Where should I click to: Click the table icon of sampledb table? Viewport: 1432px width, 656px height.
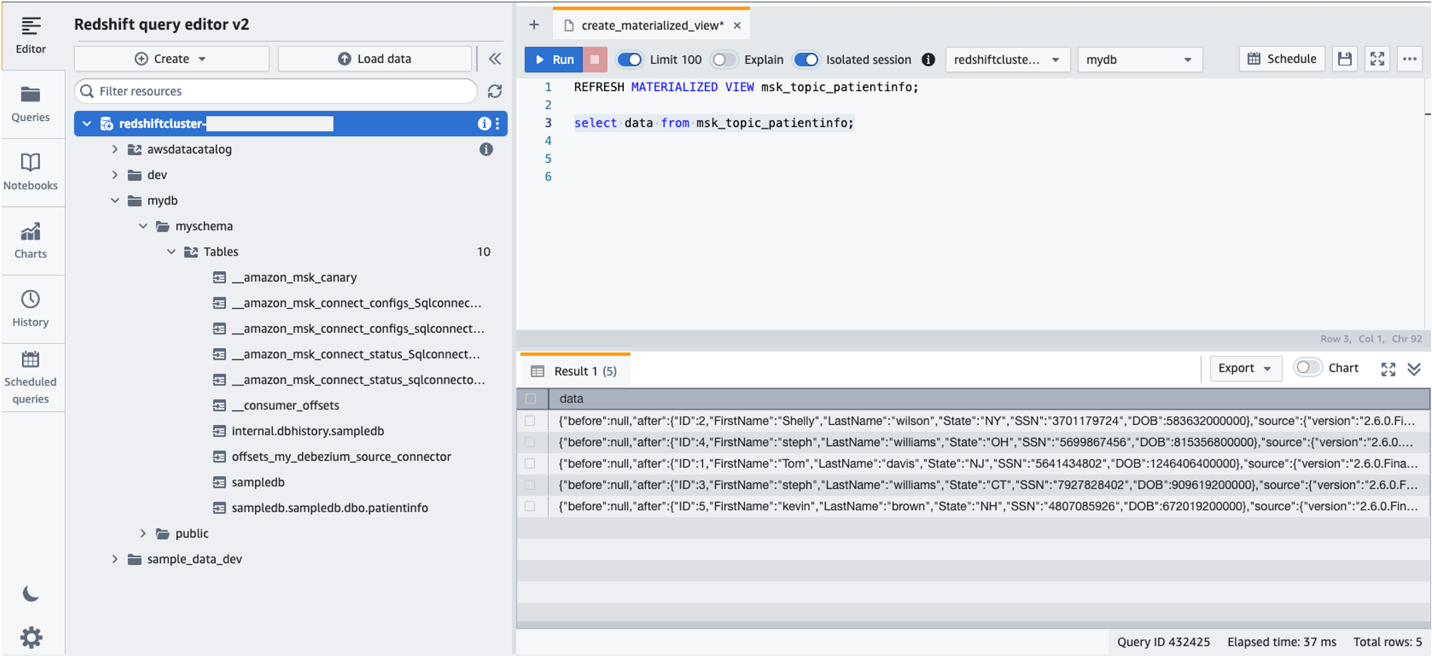click(220, 482)
